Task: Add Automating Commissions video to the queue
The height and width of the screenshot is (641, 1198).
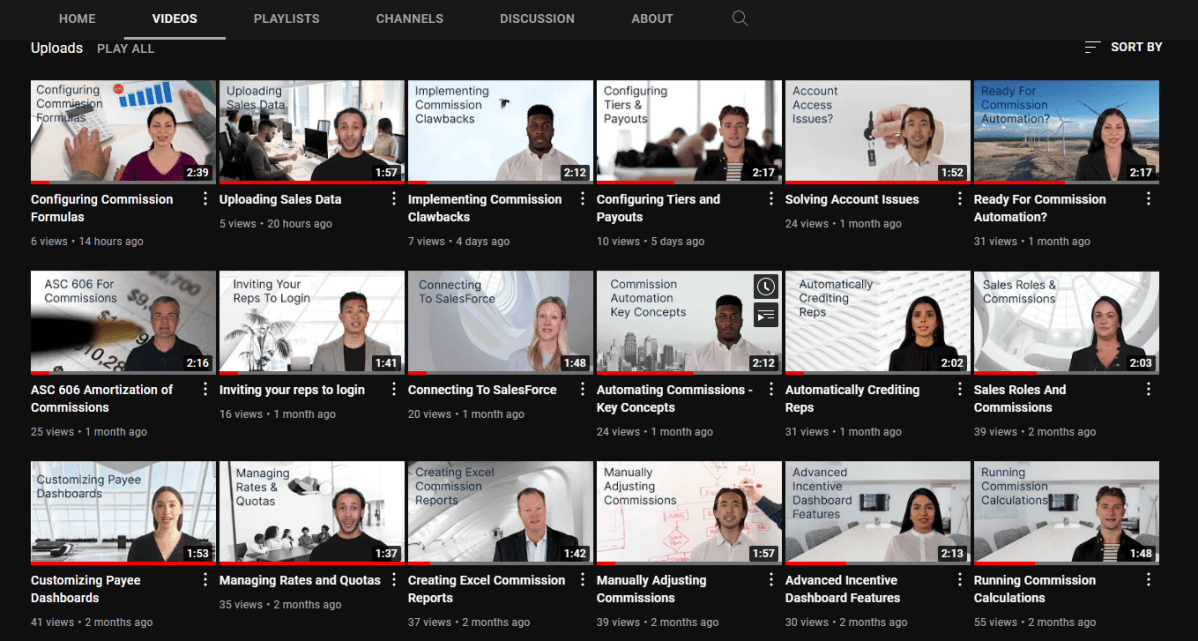Action: coord(766,316)
